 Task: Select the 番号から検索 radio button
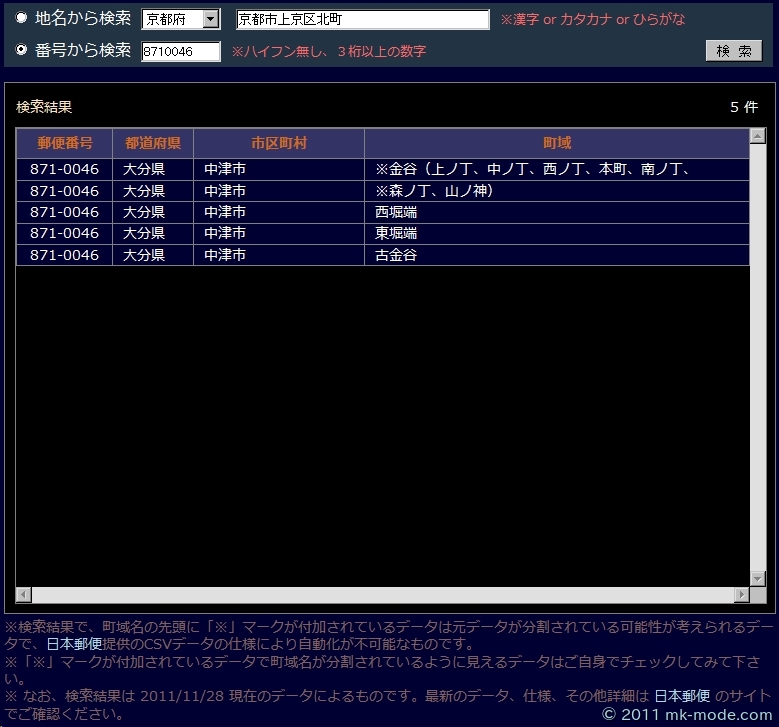point(22,50)
